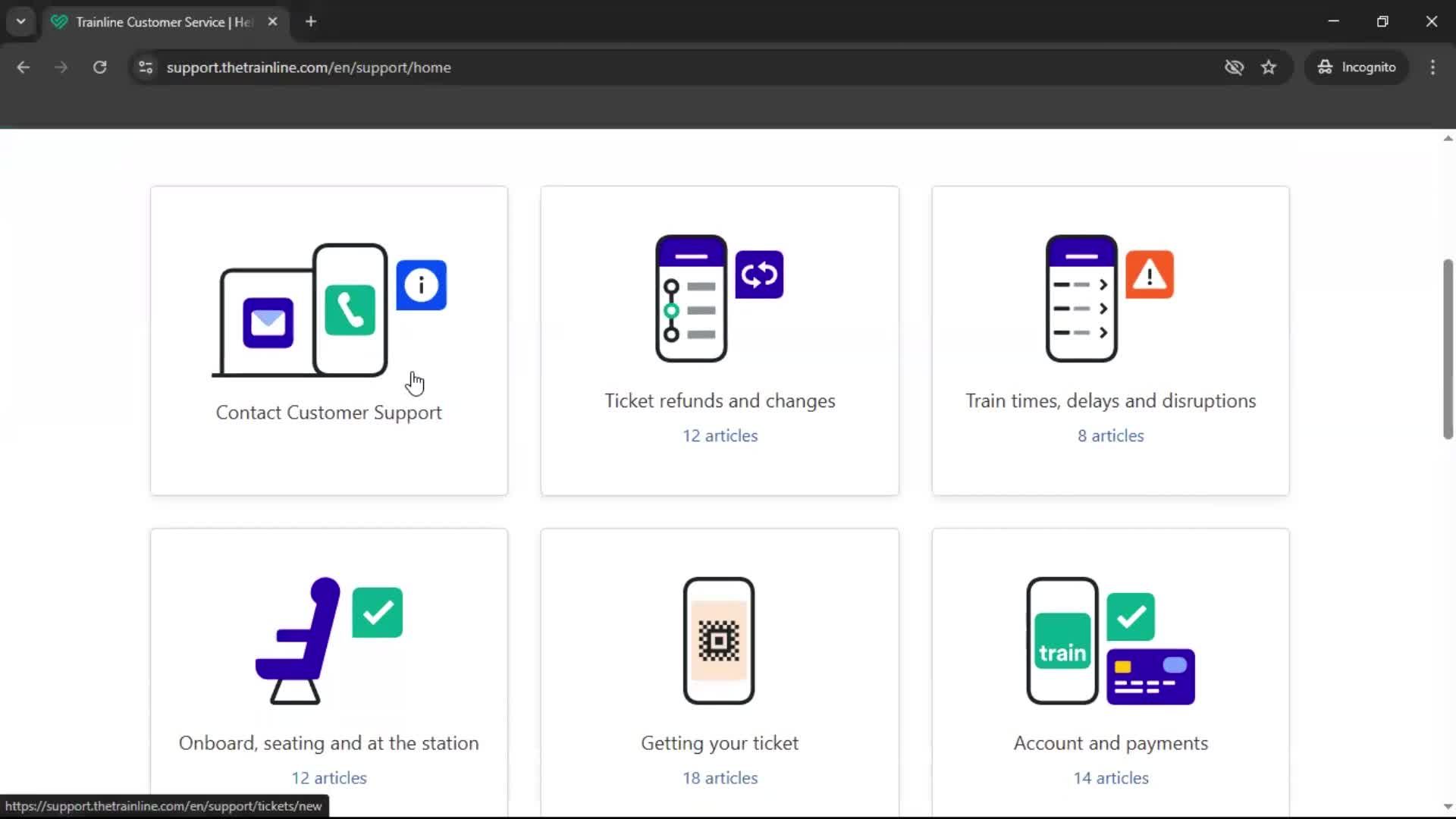The height and width of the screenshot is (819, 1456).
Task: Click the Trainline favicon on the browser tab
Action: [x=59, y=22]
